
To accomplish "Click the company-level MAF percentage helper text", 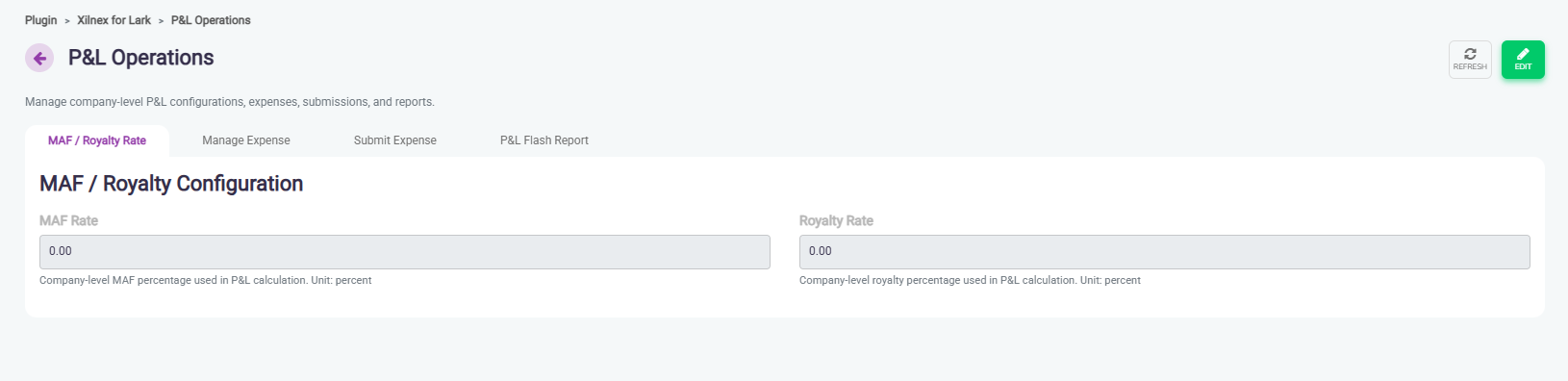I will (206, 281).
